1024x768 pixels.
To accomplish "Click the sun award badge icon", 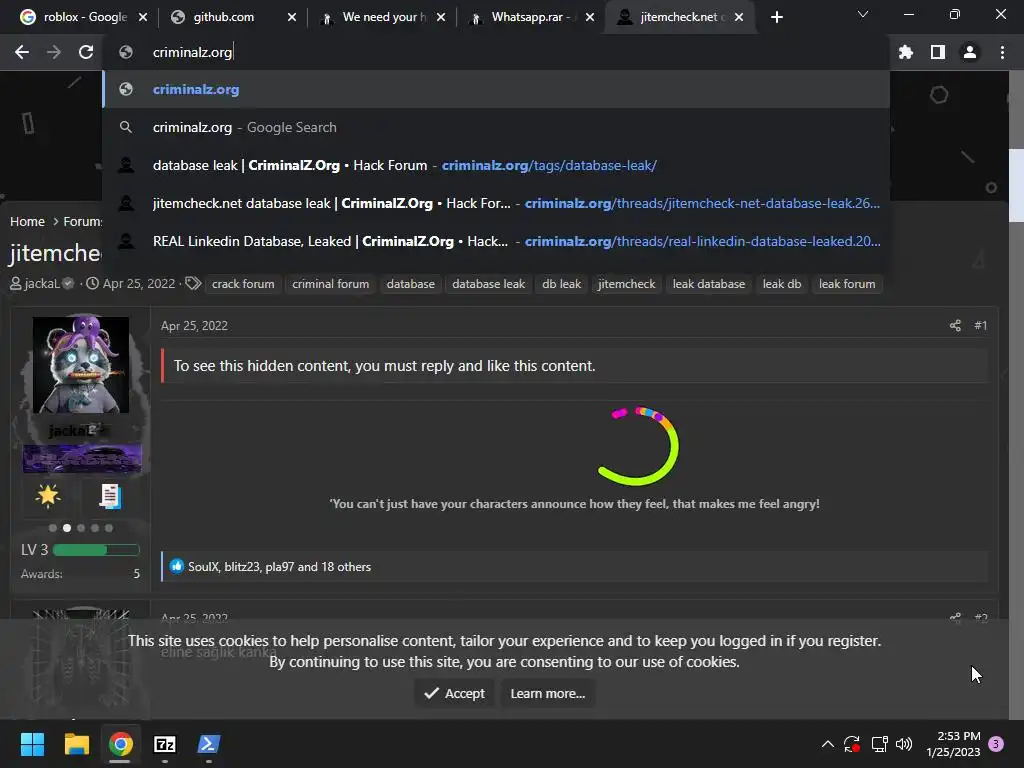I will pyautogui.click(x=48, y=496).
